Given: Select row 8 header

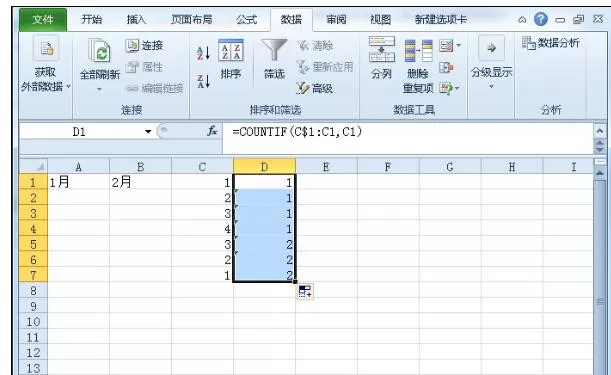Looking at the screenshot, I should point(34,290).
